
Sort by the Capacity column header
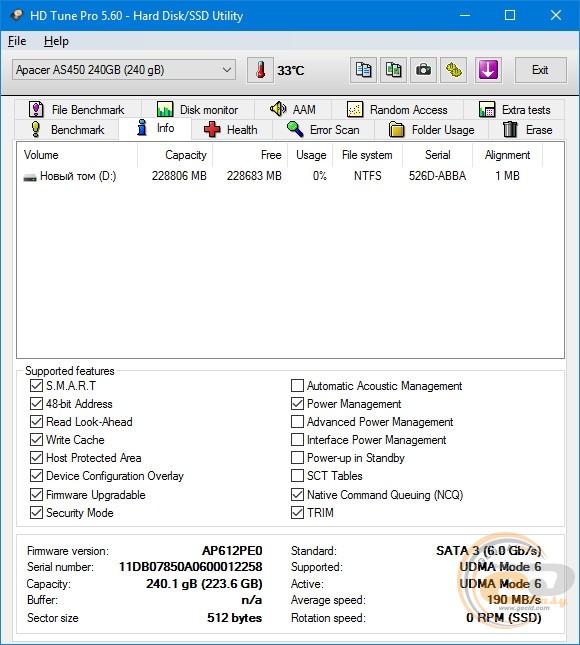(175, 155)
